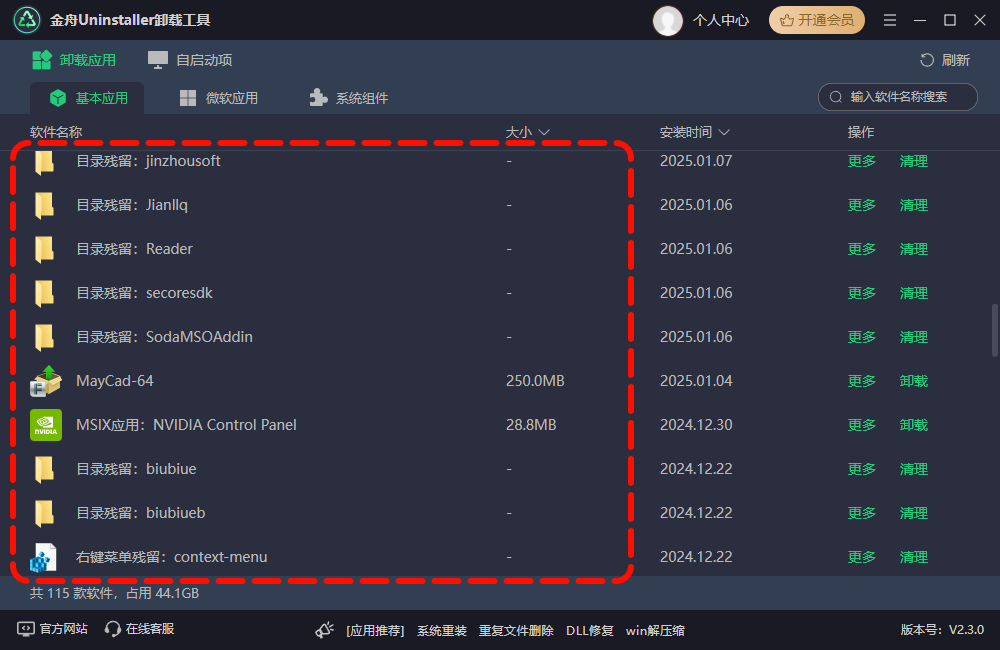1000x650 pixels.
Task: Click the context-menu registry file icon
Action: click(x=43, y=558)
